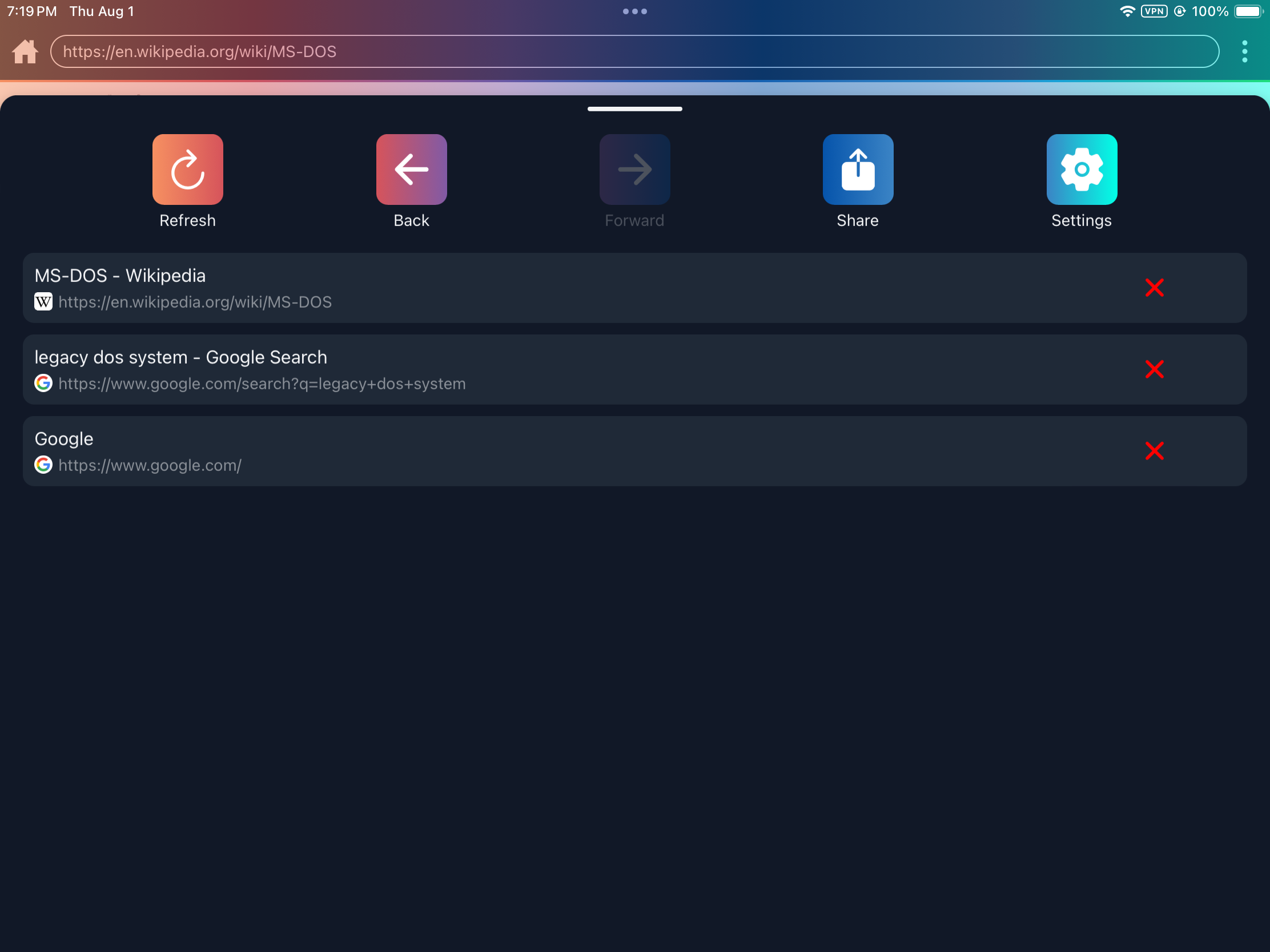1270x952 pixels.
Task: Click the sheet drag handle bar at the top
Action: point(634,108)
